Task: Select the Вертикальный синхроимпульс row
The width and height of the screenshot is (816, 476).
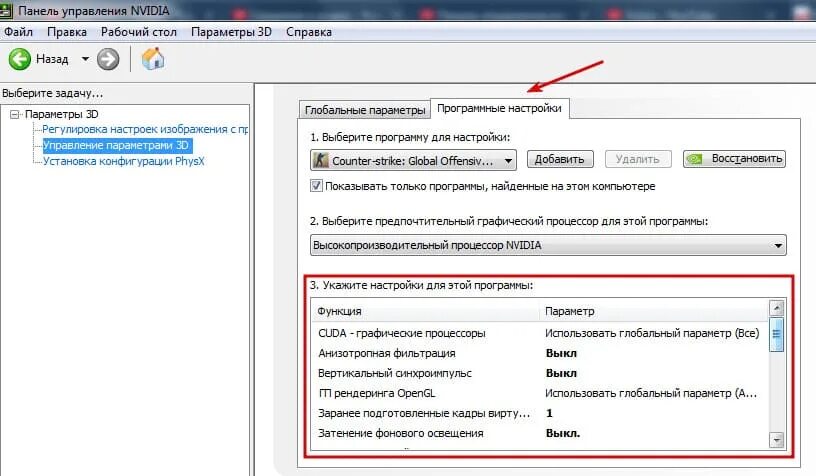Action: point(540,373)
